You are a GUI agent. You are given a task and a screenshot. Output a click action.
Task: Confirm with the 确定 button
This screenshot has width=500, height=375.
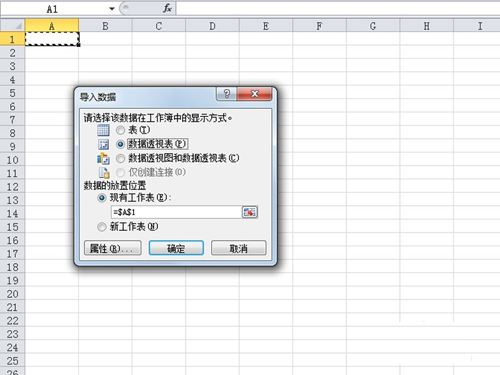[176, 248]
